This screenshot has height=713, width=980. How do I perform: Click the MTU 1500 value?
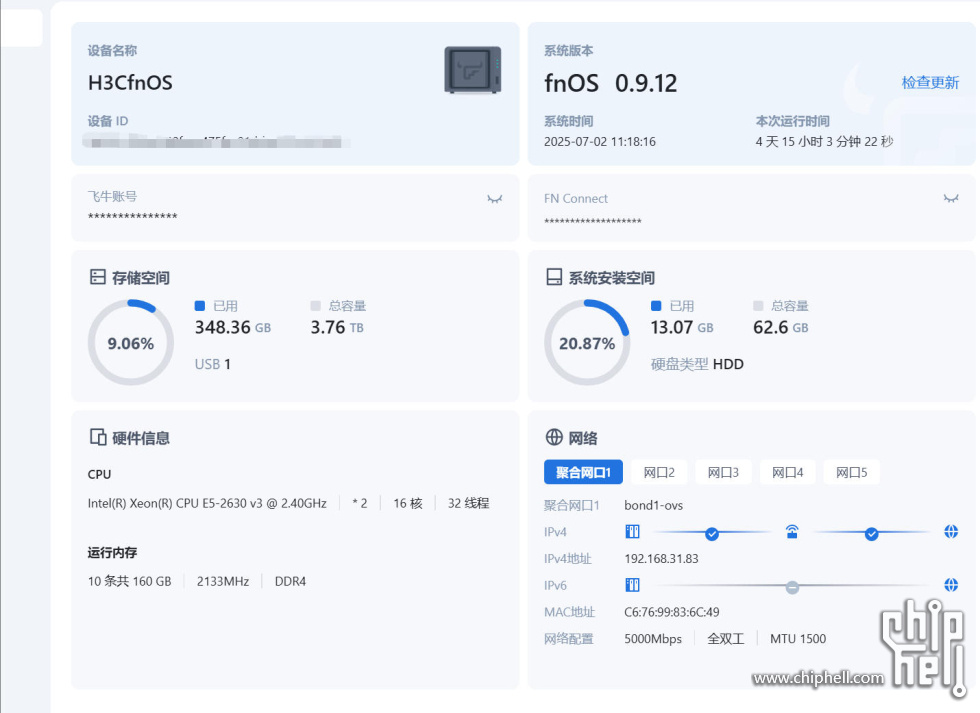click(x=798, y=639)
